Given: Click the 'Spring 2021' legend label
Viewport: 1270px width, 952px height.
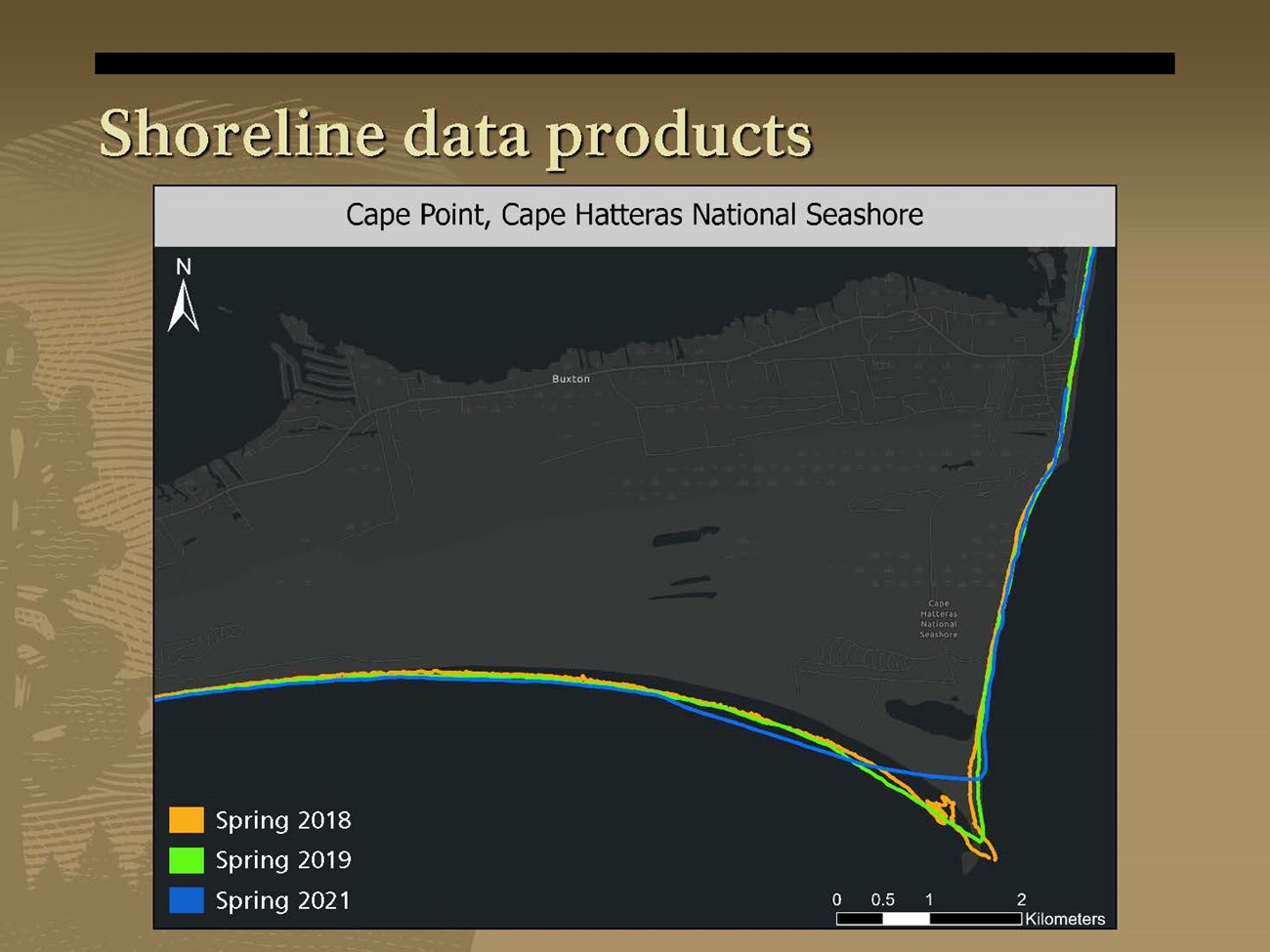Looking at the screenshot, I should [x=283, y=901].
